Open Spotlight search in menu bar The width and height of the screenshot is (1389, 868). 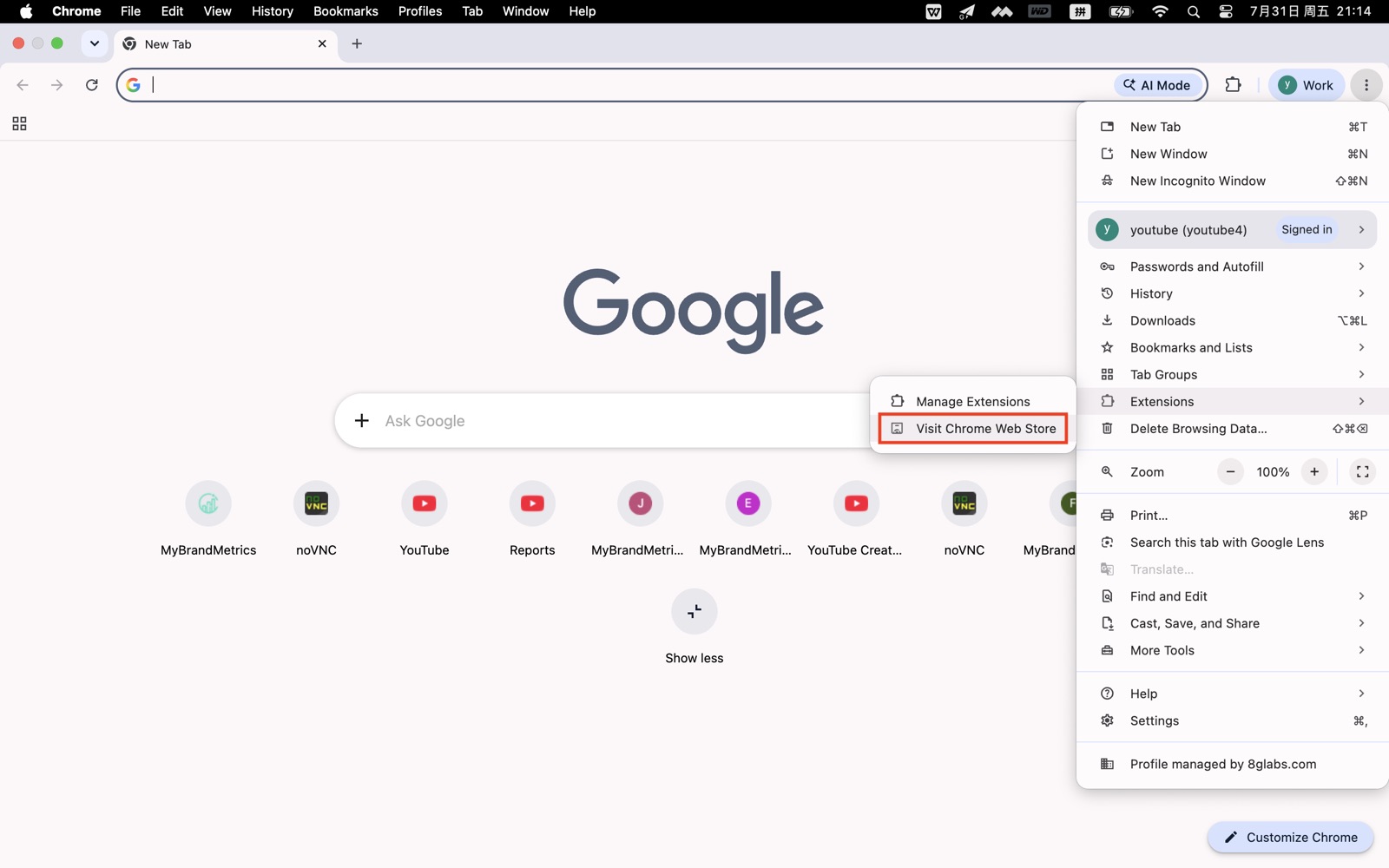1194,11
